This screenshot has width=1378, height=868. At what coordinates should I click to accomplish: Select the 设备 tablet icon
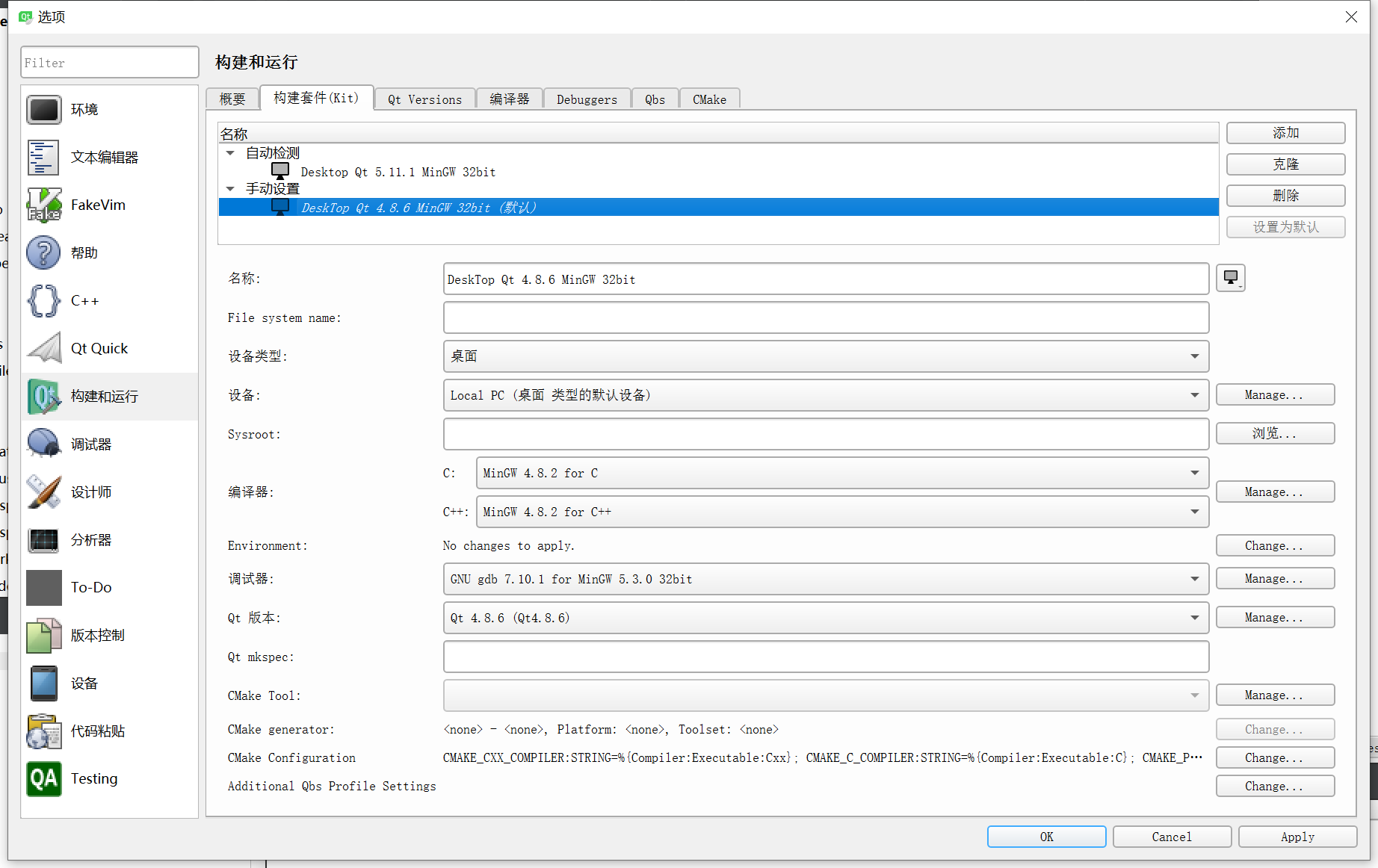coord(43,683)
